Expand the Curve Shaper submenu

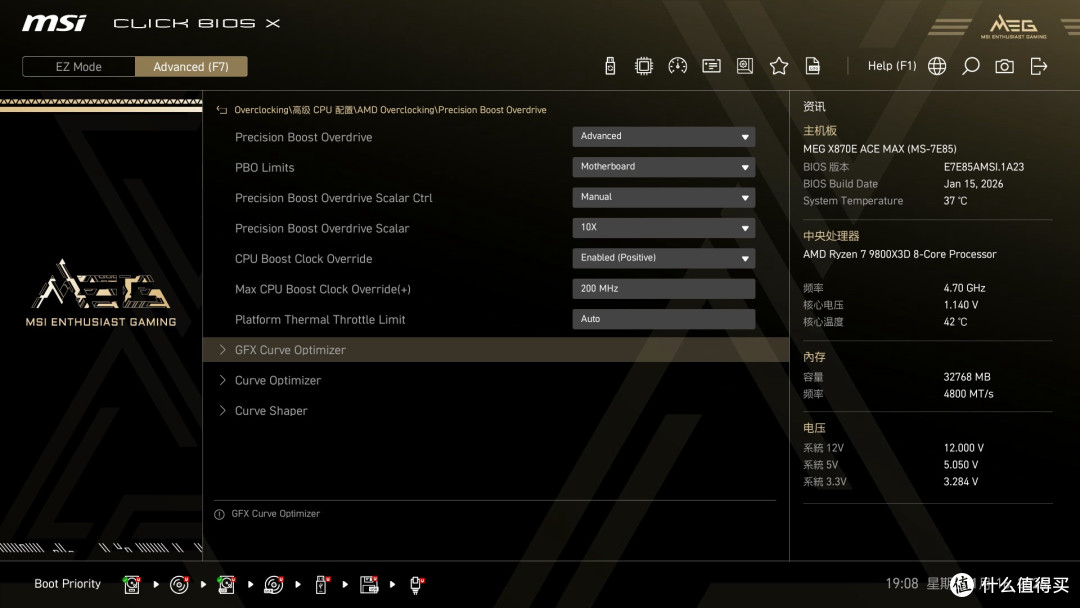496,410
